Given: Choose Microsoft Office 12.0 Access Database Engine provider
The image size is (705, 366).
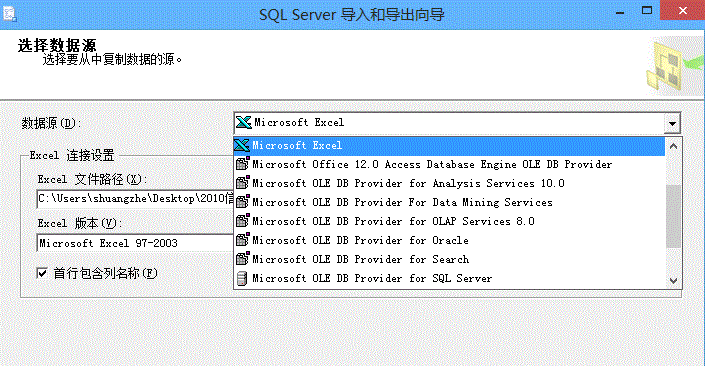Looking at the screenshot, I should coord(449,165).
